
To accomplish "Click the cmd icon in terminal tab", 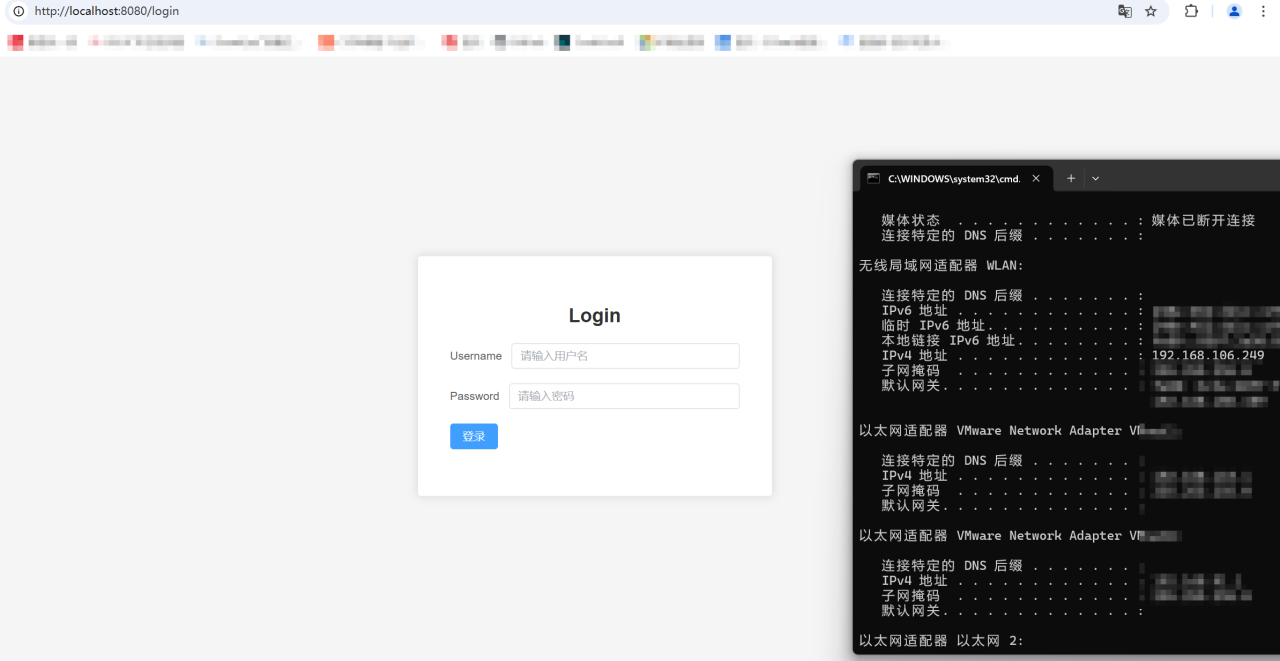I will tap(873, 178).
